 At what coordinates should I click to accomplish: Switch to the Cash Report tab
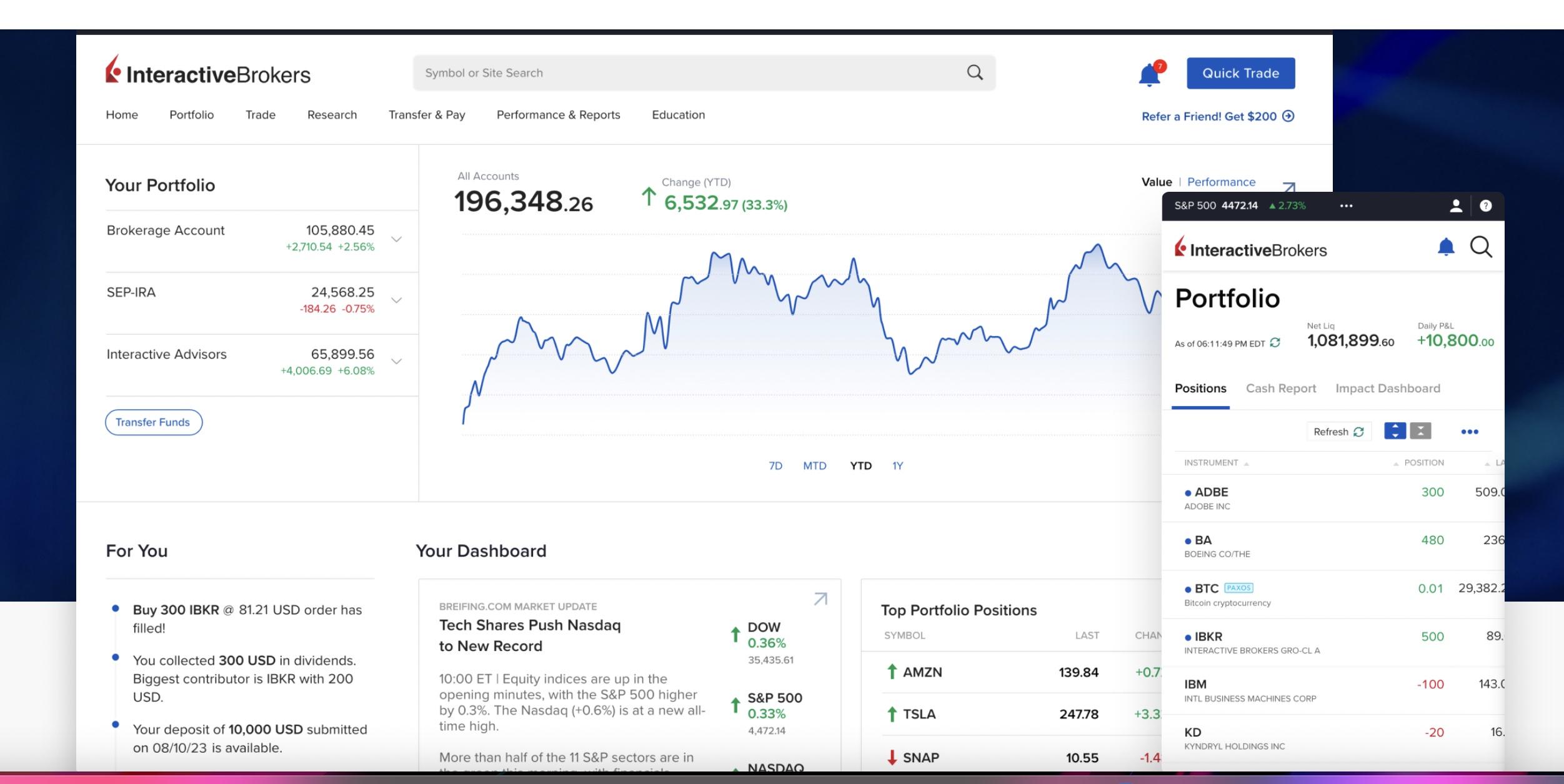coord(1281,389)
